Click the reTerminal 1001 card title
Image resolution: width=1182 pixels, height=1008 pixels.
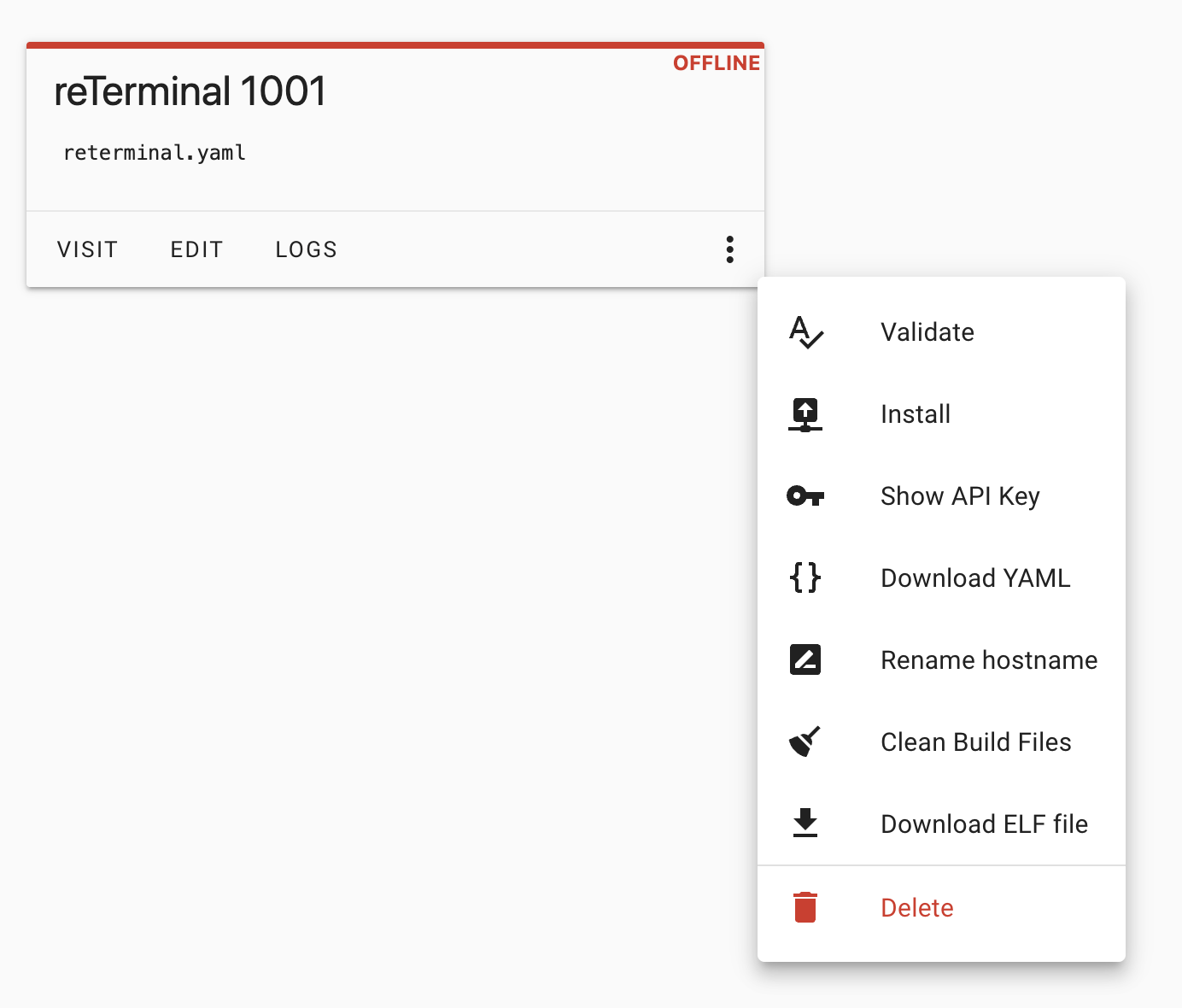[x=190, y=91]
